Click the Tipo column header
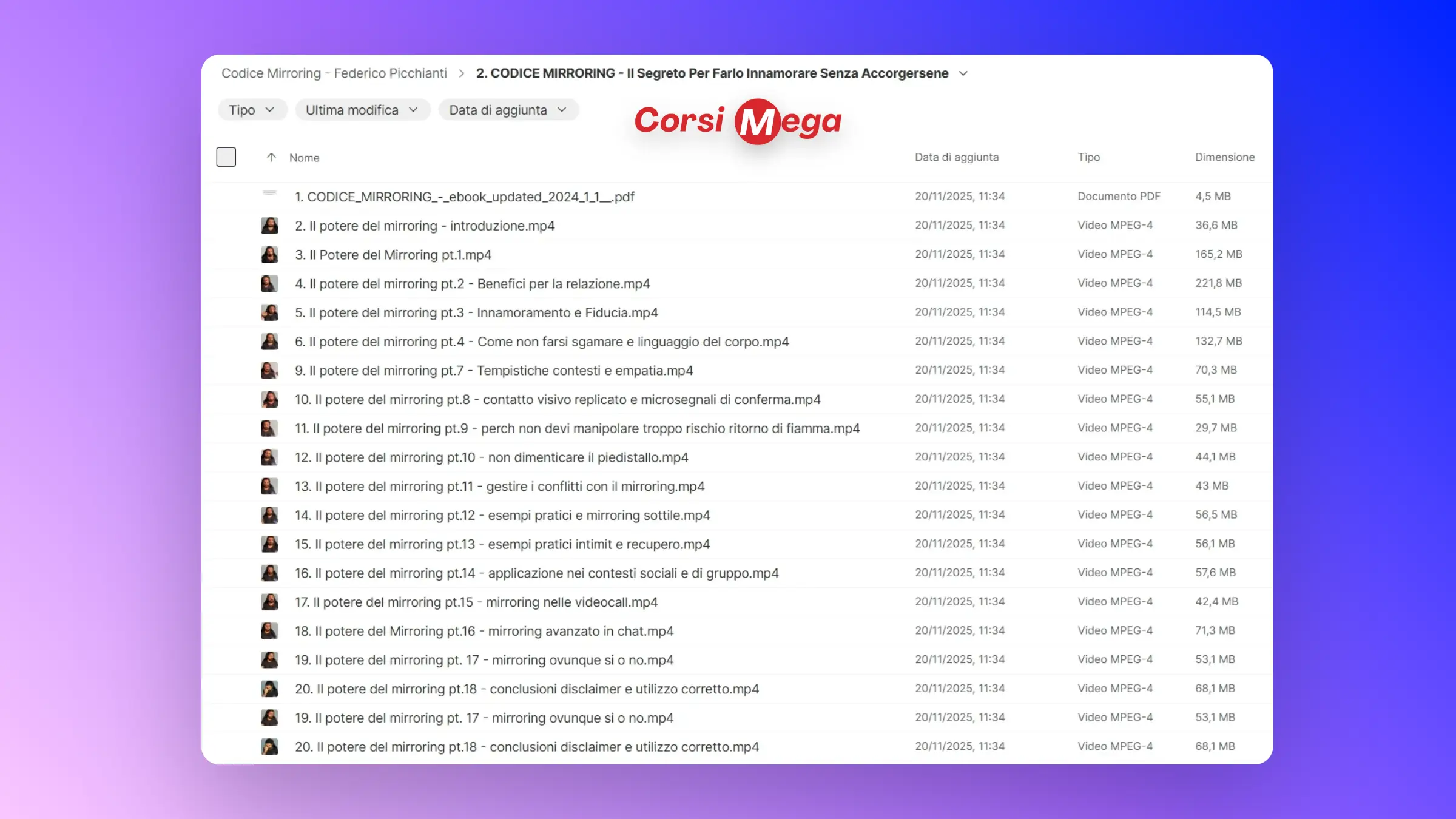 [x=1088, y=157]
